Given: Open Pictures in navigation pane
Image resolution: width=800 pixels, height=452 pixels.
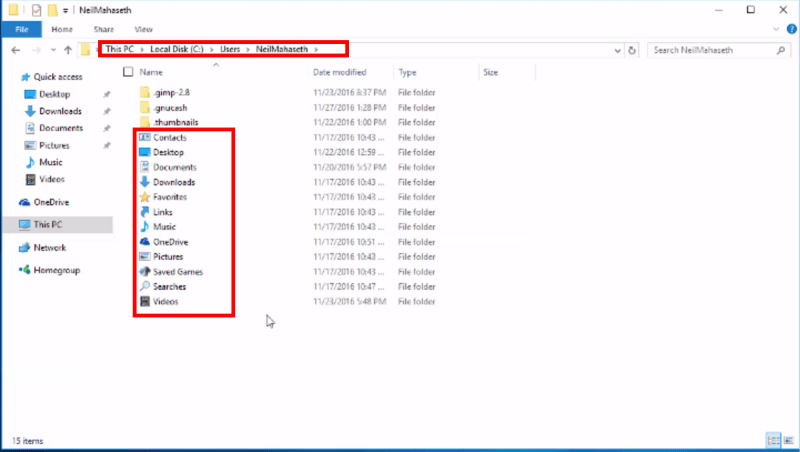Looking at the screenshot, I should click(54, 145).
